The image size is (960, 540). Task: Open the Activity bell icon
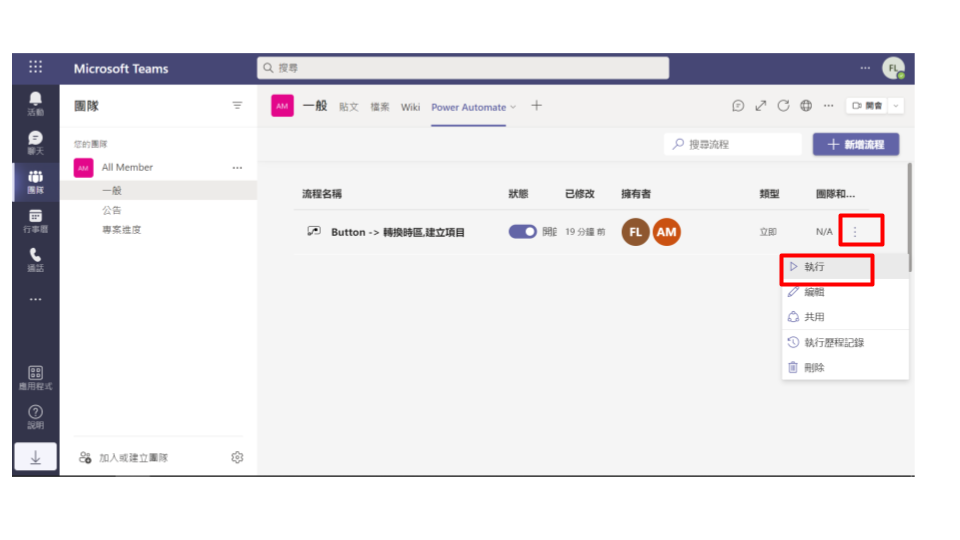[36, 103]
